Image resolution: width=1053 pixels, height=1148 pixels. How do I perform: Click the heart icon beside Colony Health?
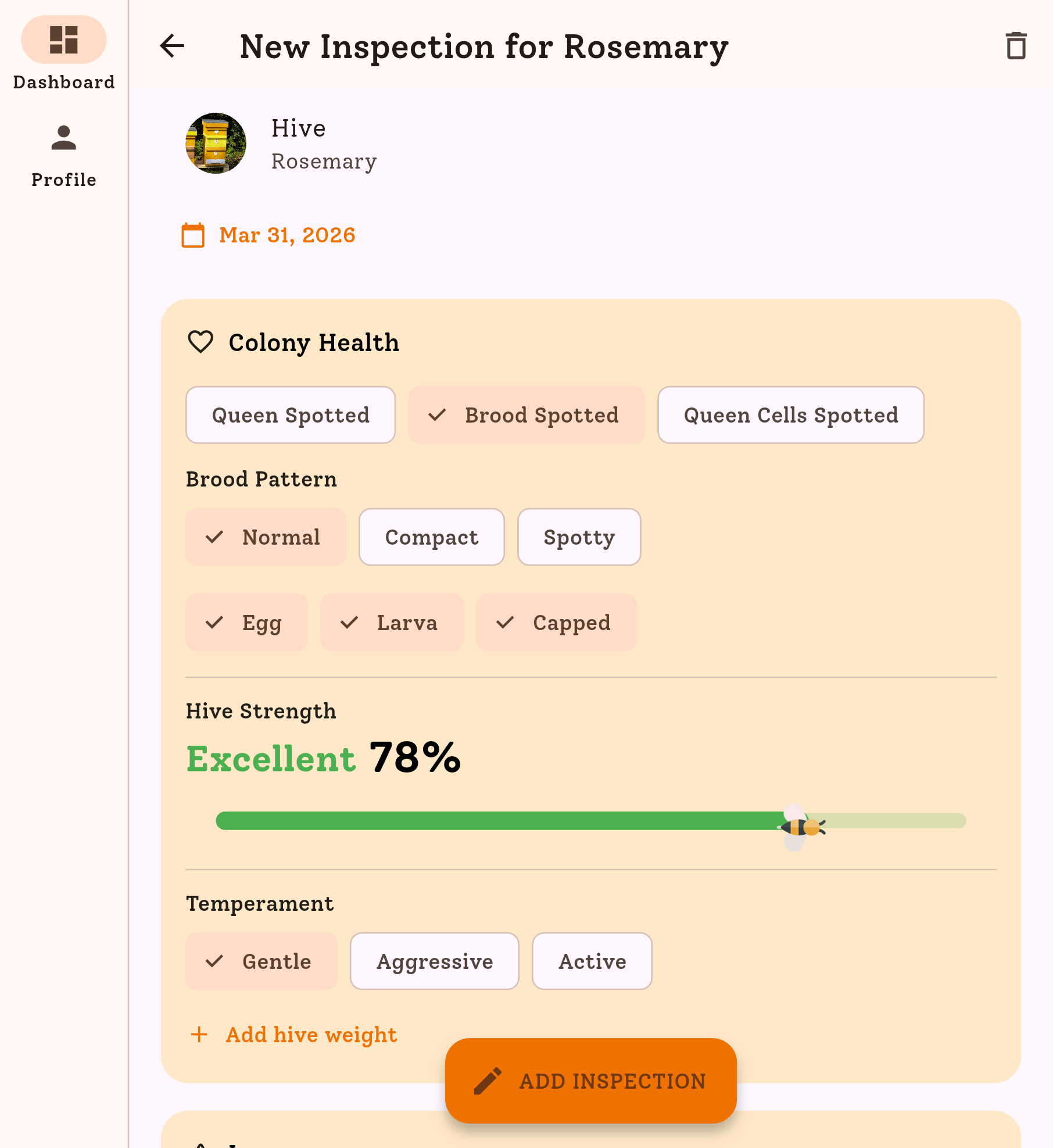point(200,342)
